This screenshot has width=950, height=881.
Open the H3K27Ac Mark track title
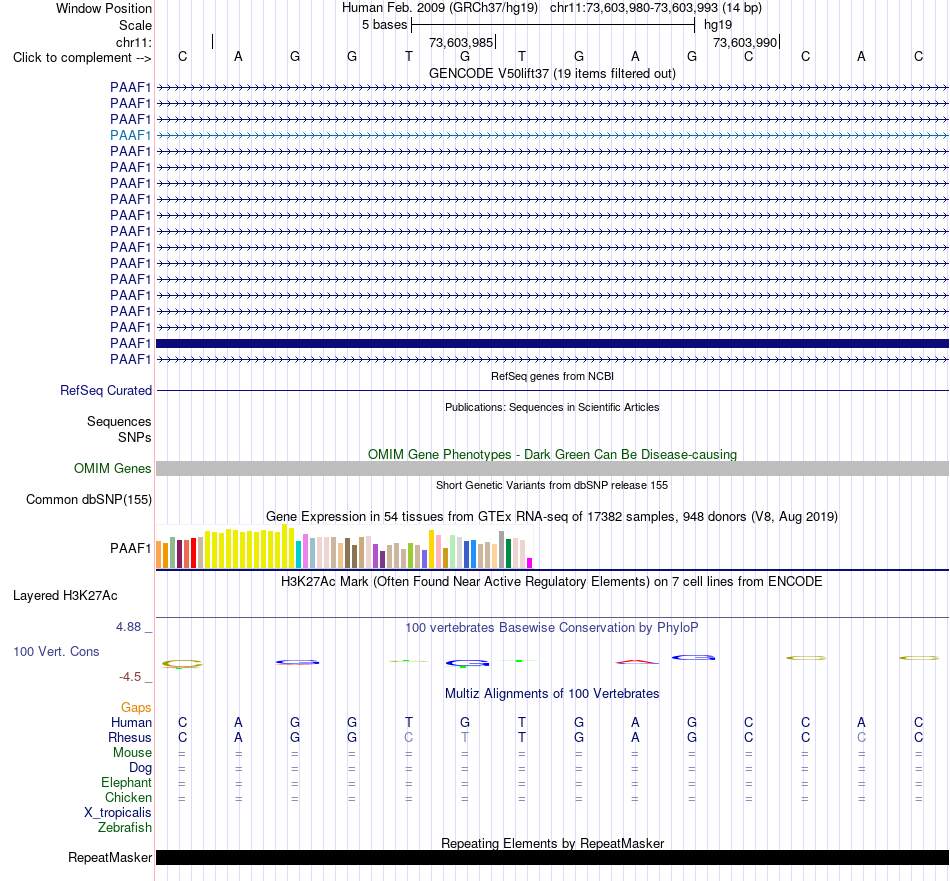(552, 582)
